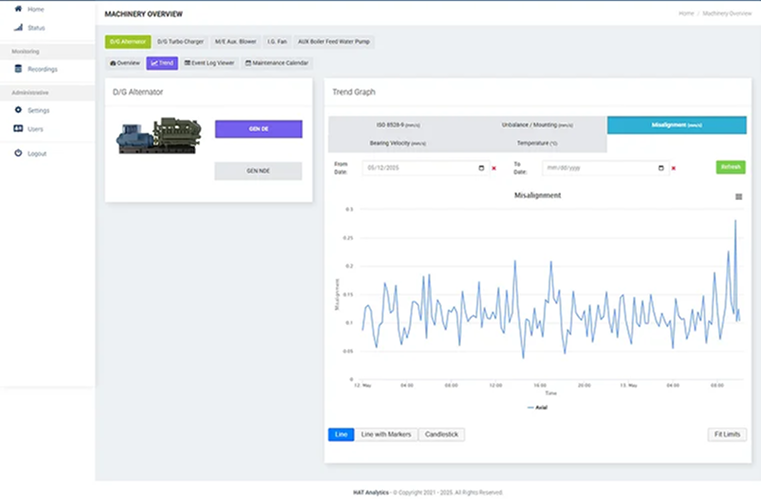Toggle the Axial series legend

coord(537,407)
